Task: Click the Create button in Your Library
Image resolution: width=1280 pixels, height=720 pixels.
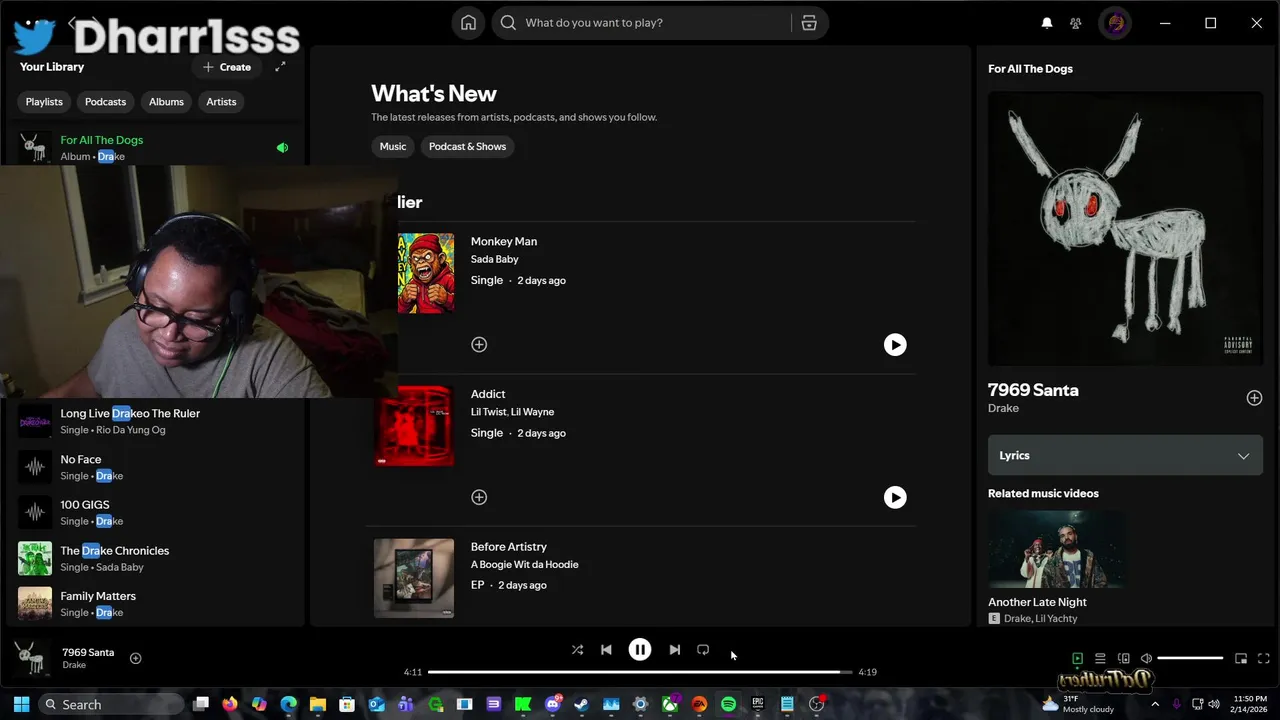Action: click(227, 67)
